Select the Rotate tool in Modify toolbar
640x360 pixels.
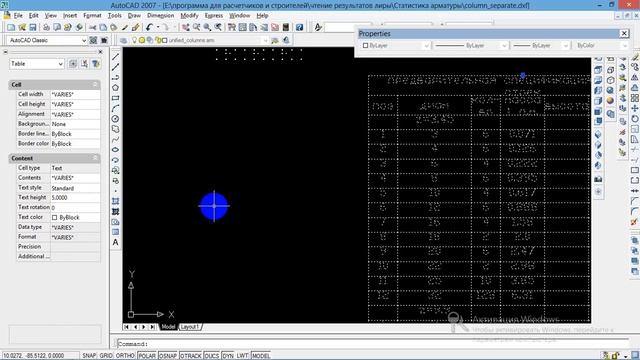pos(635,119)
